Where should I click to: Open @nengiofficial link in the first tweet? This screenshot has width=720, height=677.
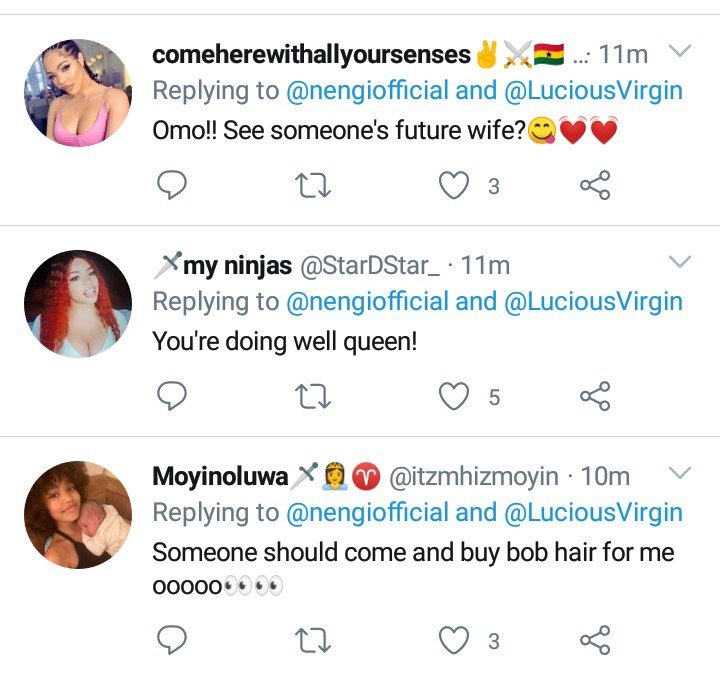(x=368, y=90)
